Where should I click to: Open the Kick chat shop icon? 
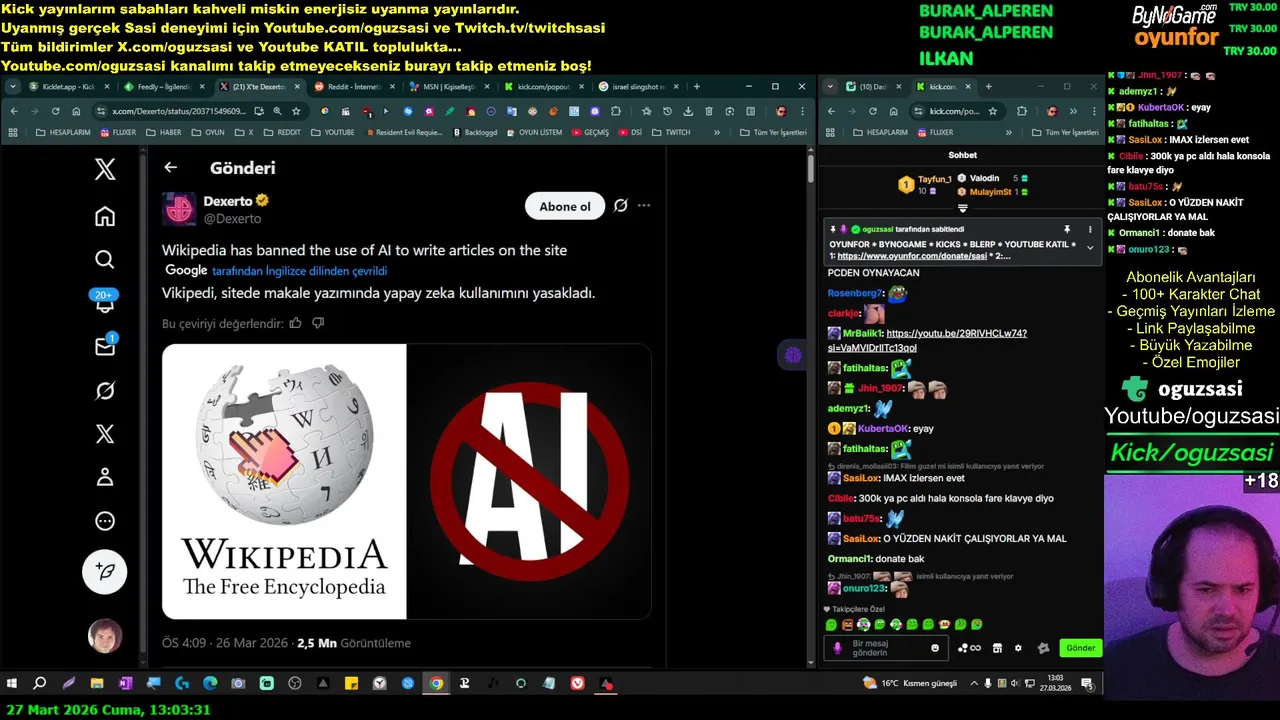pos(997,648)
